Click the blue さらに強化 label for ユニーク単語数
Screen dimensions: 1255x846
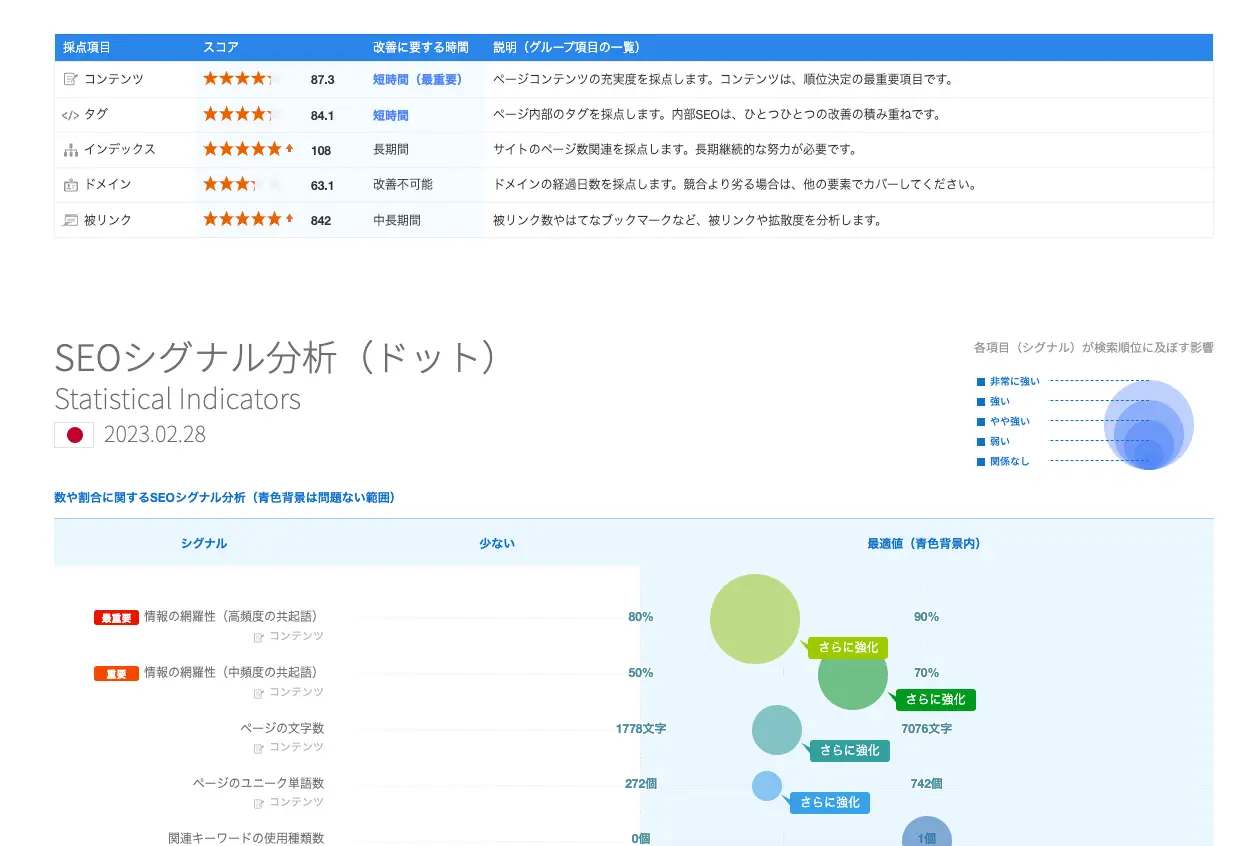pos(829,802)
